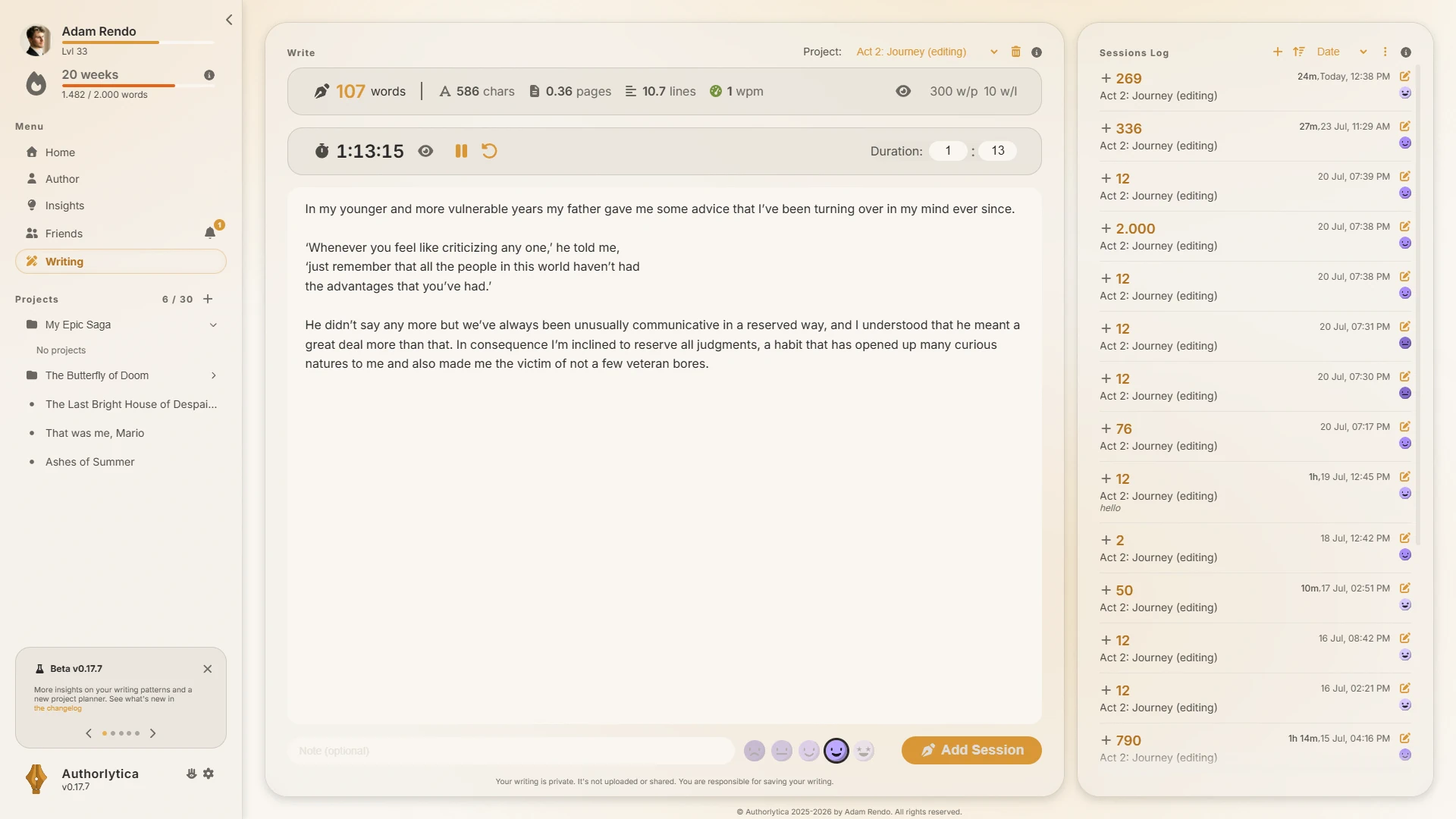Edit the +336 session entry
The width and height of the screenshot is (1456, 819).
tap(1404, 126)
